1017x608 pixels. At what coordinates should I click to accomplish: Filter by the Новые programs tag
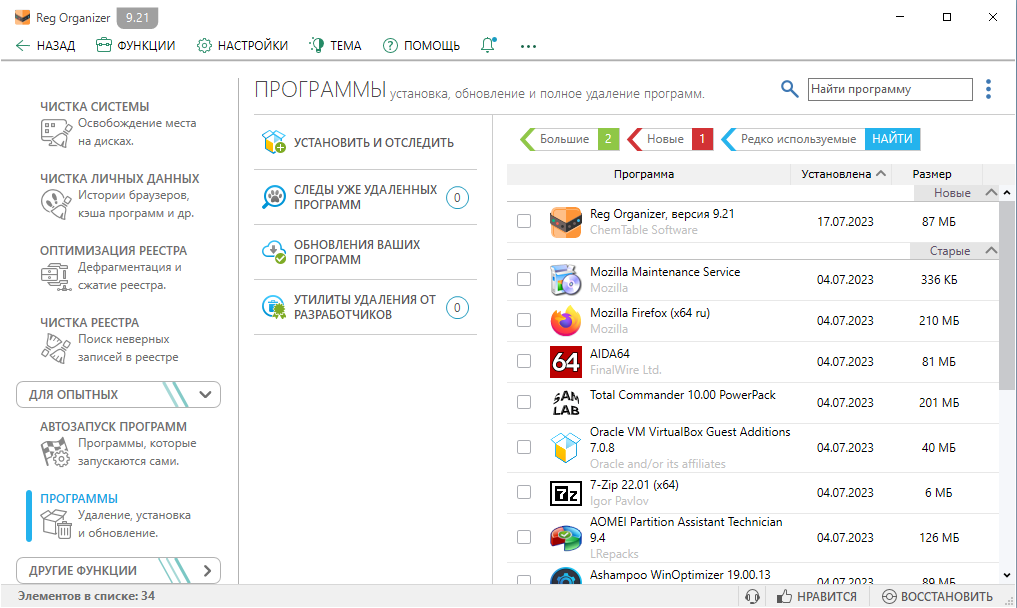(670, 139)
